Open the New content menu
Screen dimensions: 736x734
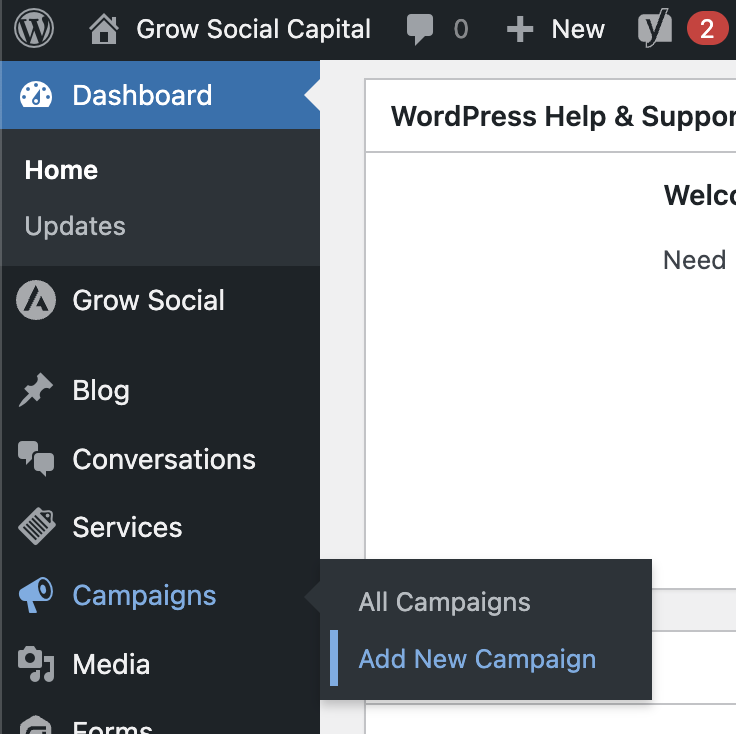[578, 30]
